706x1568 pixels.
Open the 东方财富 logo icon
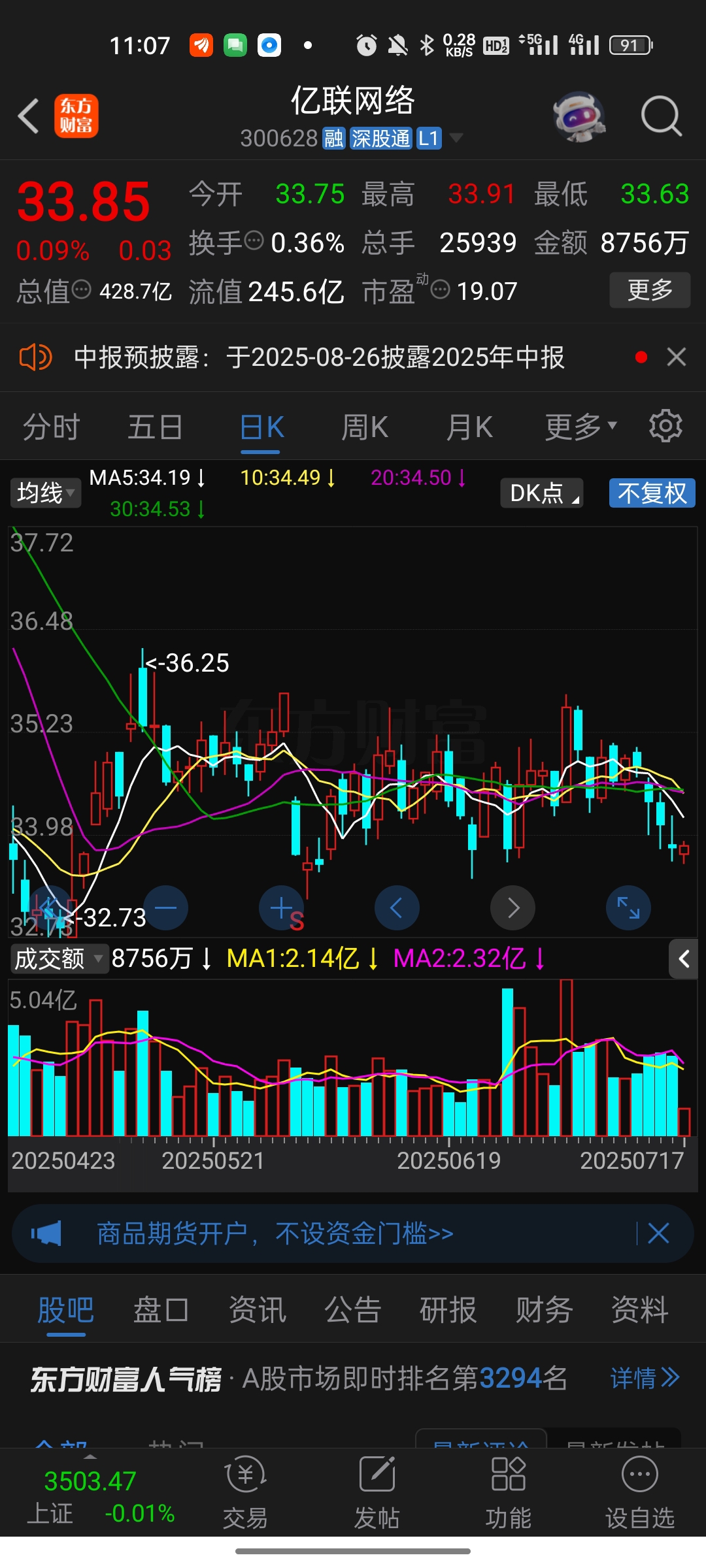(76, 116)
